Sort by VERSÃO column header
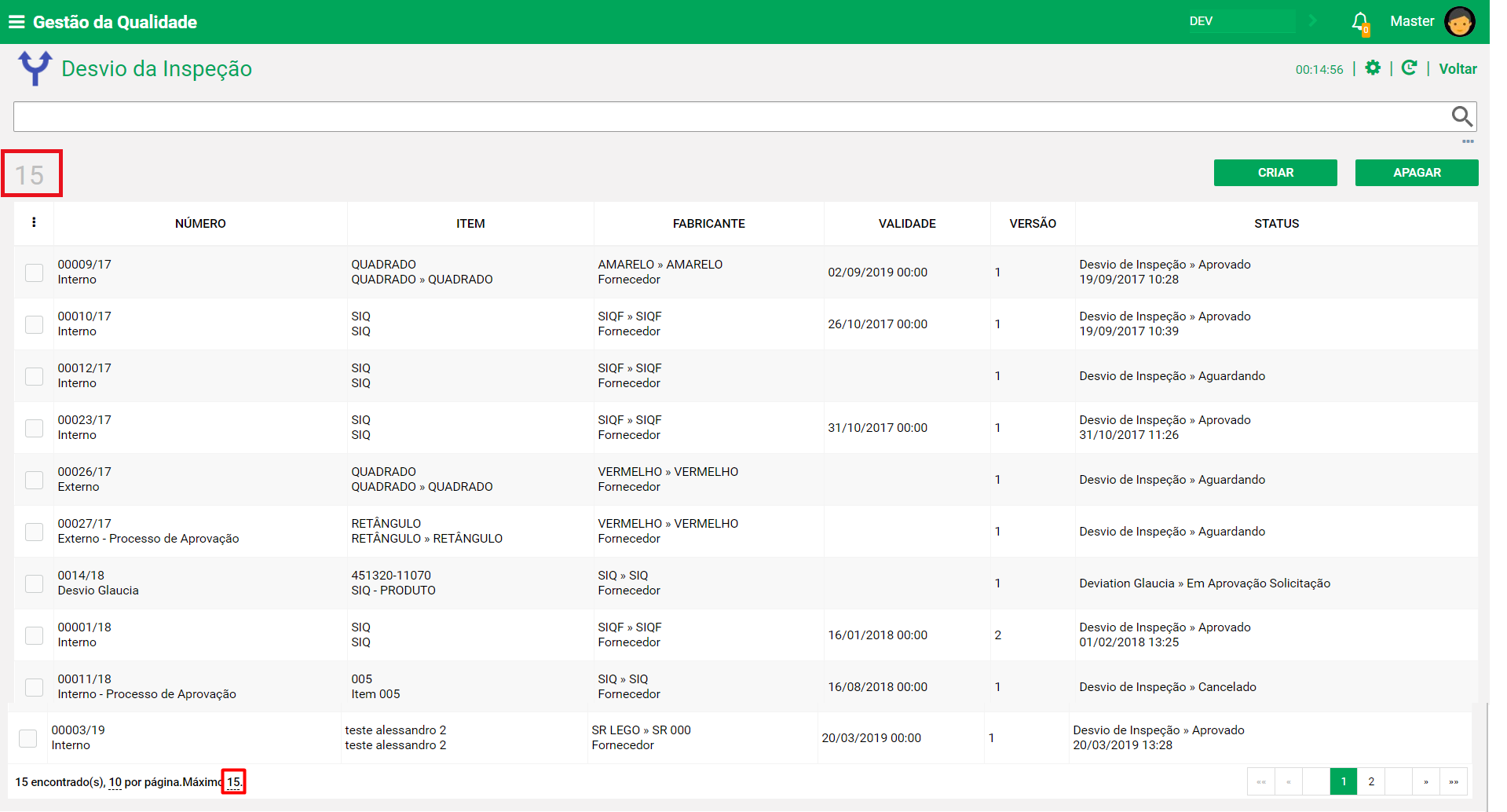Screen dimensions: 1507x812 click(x=1033, y=224)
